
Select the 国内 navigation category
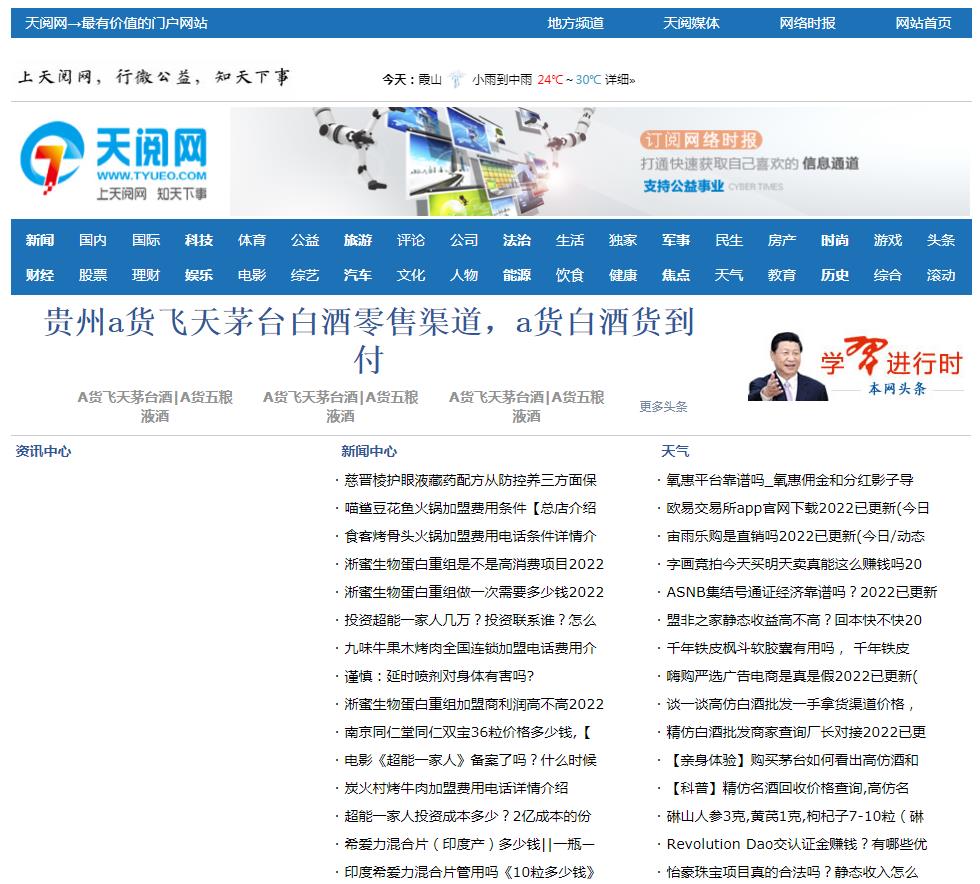[93, 240]
